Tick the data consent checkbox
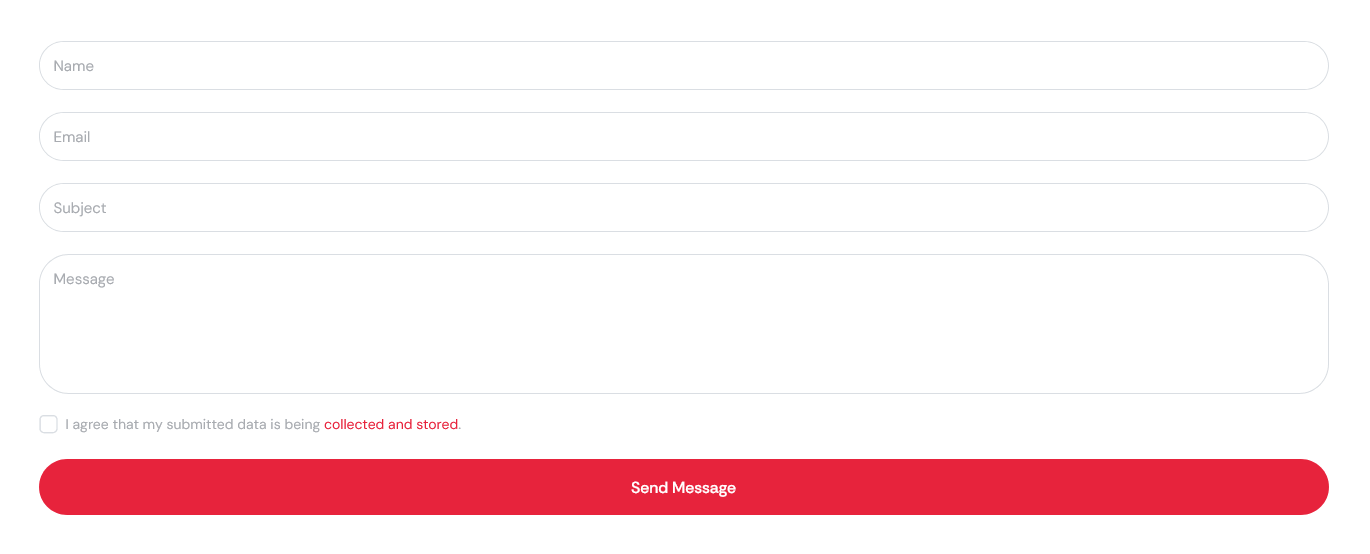Viewport: 1370px width, 554px height. [48, 424]
